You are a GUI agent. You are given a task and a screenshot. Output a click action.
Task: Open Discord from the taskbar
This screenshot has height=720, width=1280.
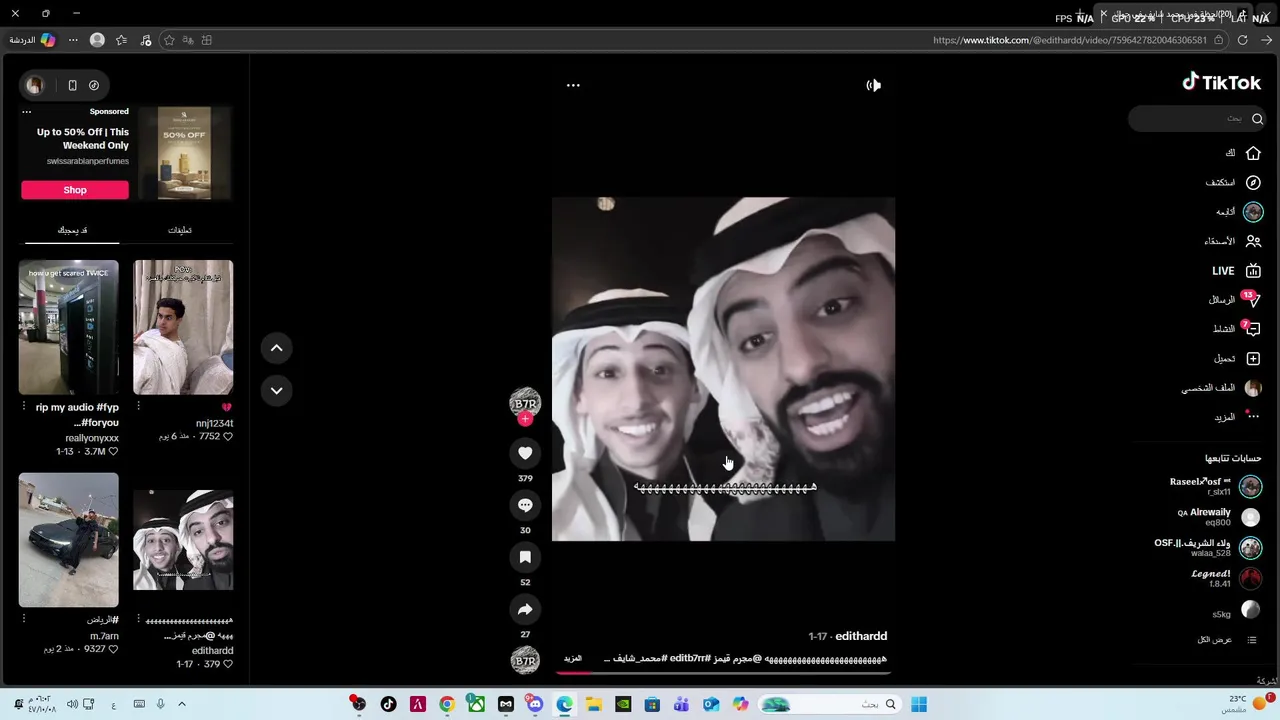point(535,704)
